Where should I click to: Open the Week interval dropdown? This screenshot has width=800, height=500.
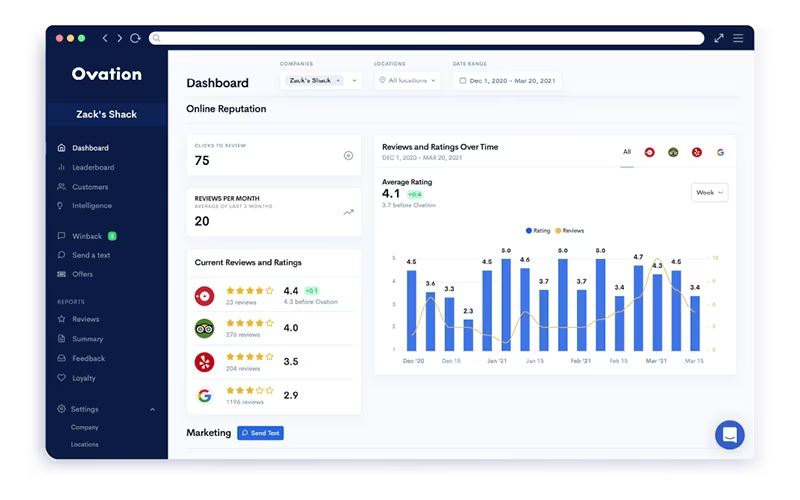tap(710, 193)
